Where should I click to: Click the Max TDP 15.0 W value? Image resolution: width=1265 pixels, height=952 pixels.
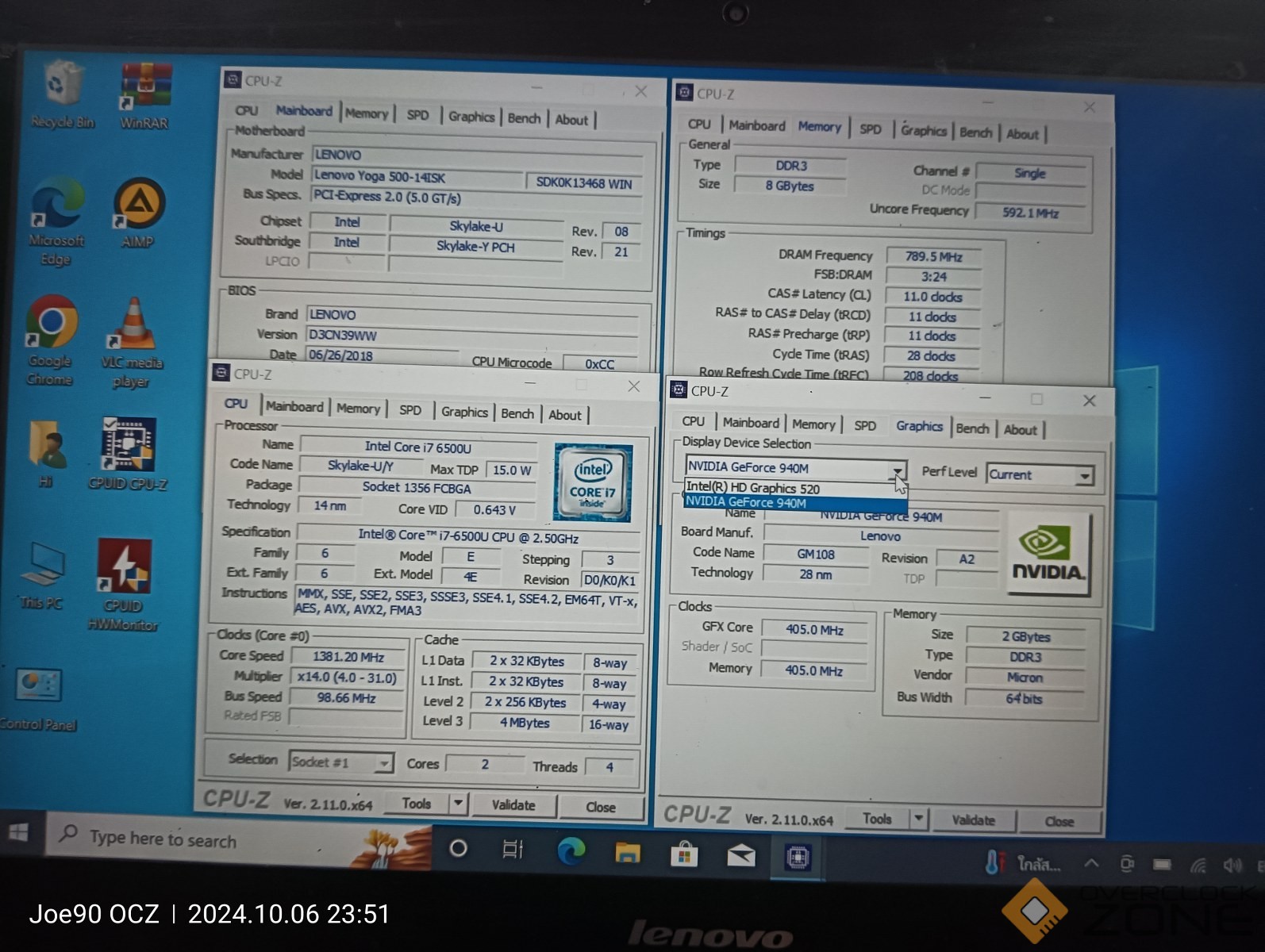pyautogui.click(x=512, y=470)
